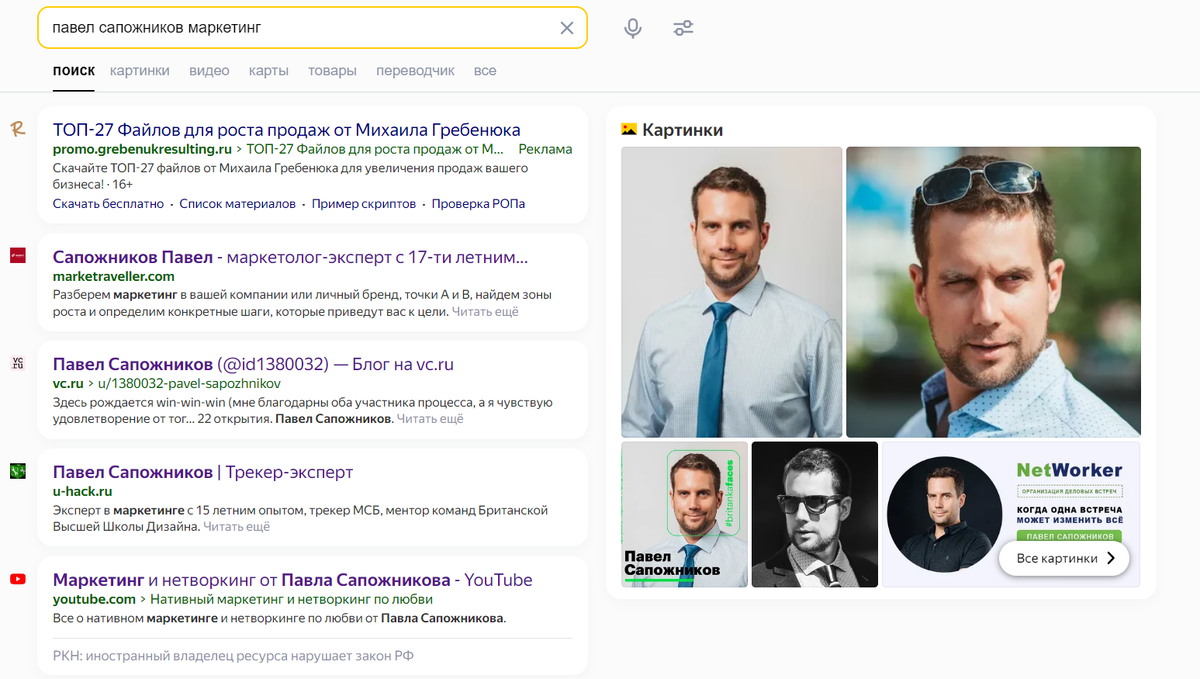Expand the vc.ru snippet with Читать ещё
The height and width of the screenshot is (679, 1200).
[430, 419]
